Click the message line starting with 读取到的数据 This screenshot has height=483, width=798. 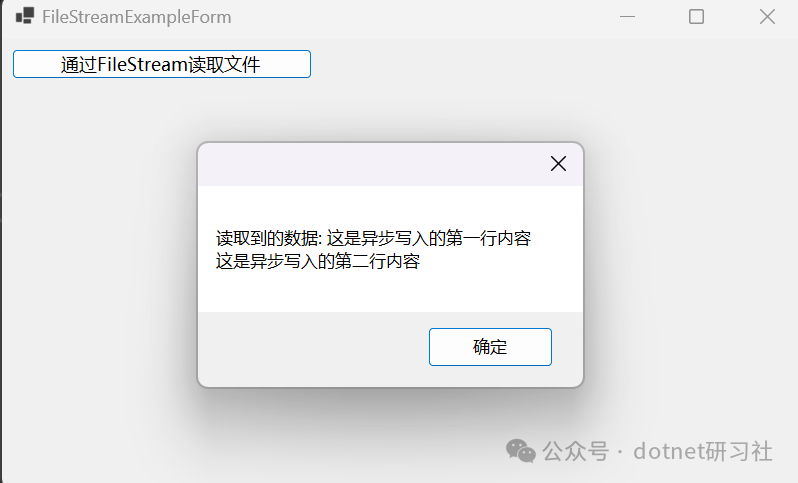(x=373, y=238)
